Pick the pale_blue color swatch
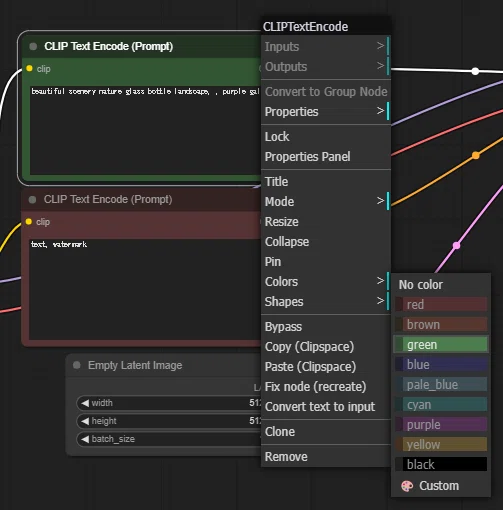 441,384
